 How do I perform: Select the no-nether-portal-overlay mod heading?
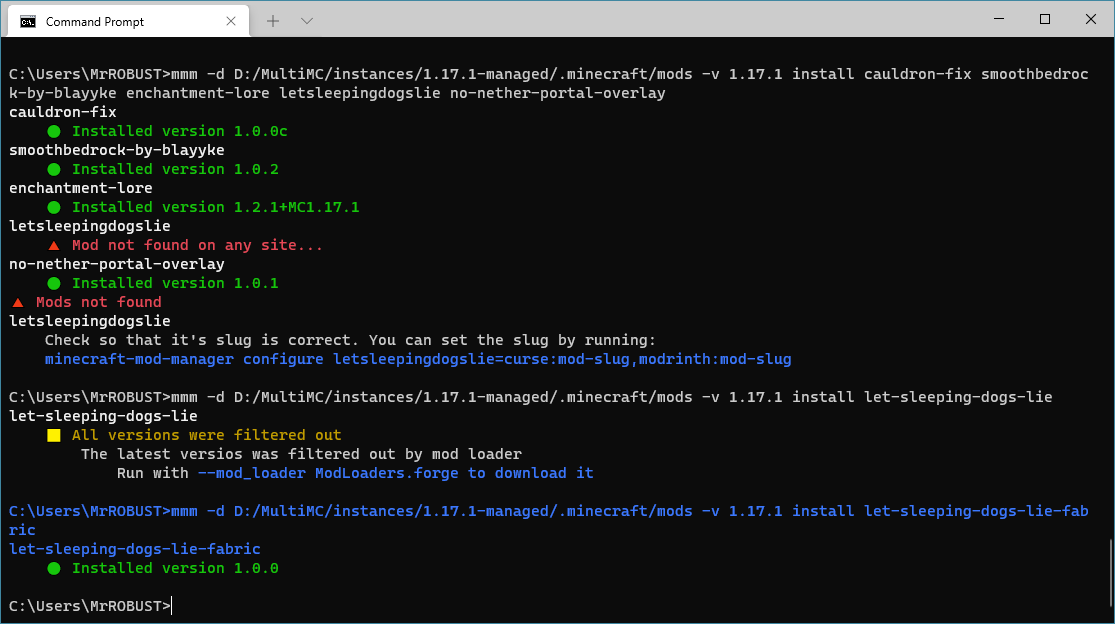(x=115, y=264)
